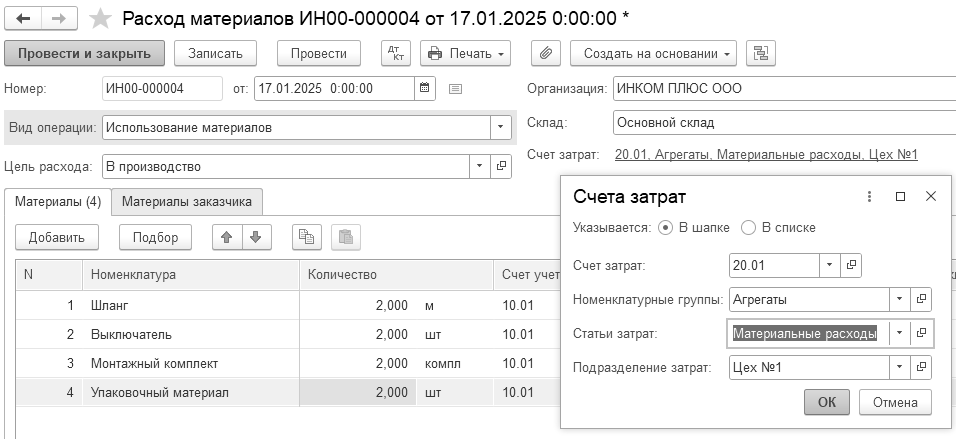Show Дт/Кт postings for the document
This screenshot has height=439, width=956.
[396, 54]
